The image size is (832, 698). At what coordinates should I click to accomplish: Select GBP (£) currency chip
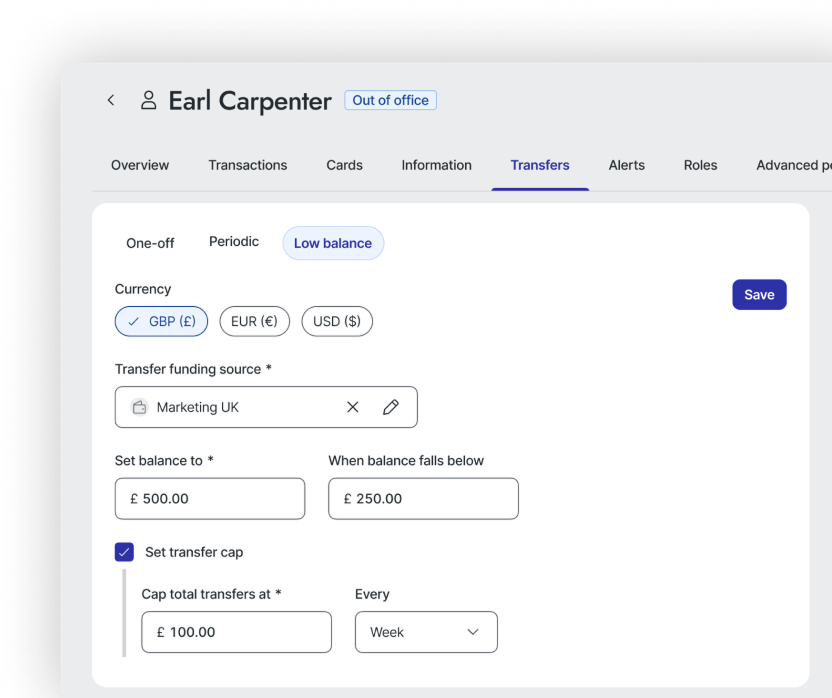[162, 321]
